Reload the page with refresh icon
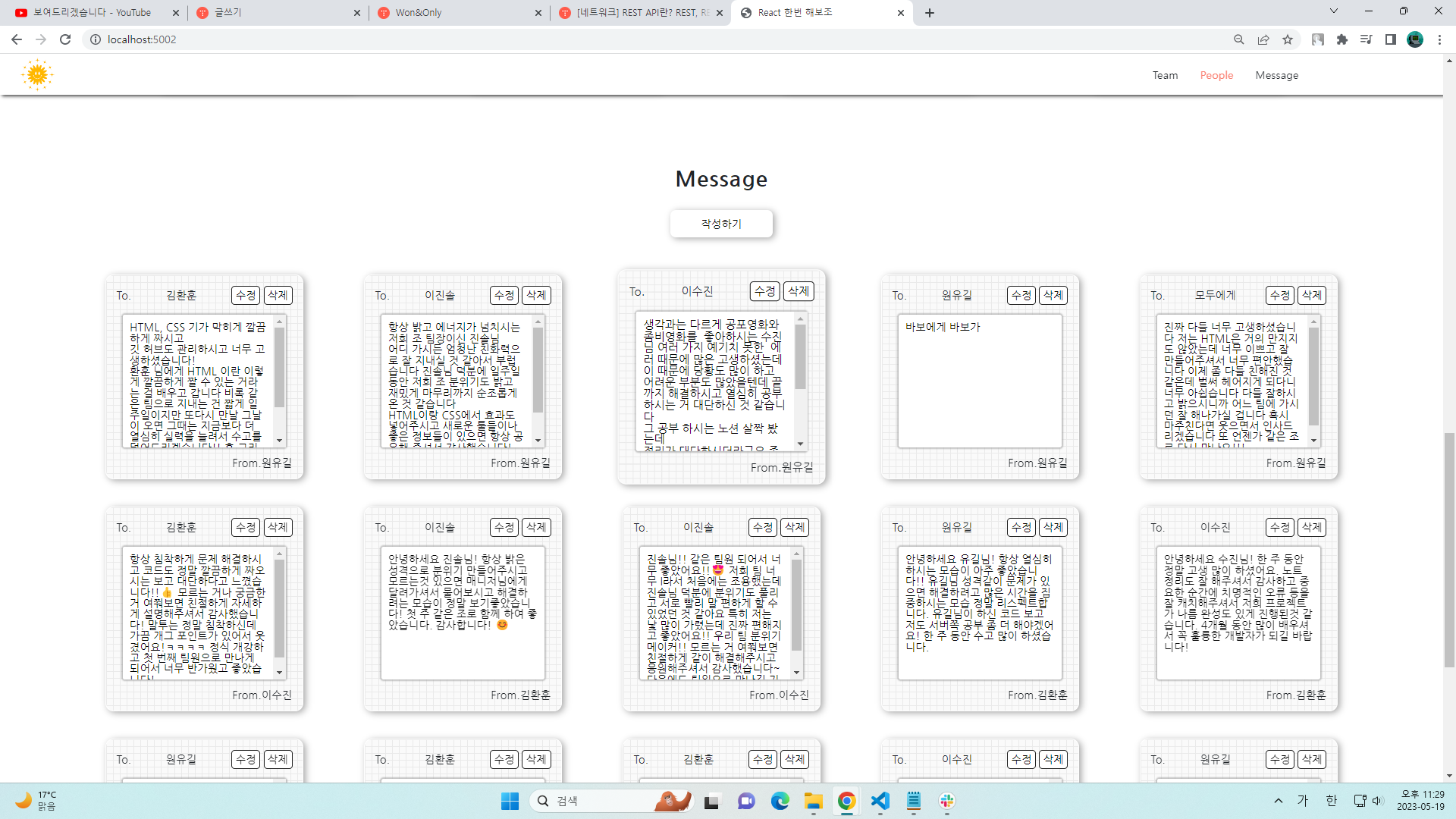This screenshot has width=1456, height=819. click(x=65, y=39)
